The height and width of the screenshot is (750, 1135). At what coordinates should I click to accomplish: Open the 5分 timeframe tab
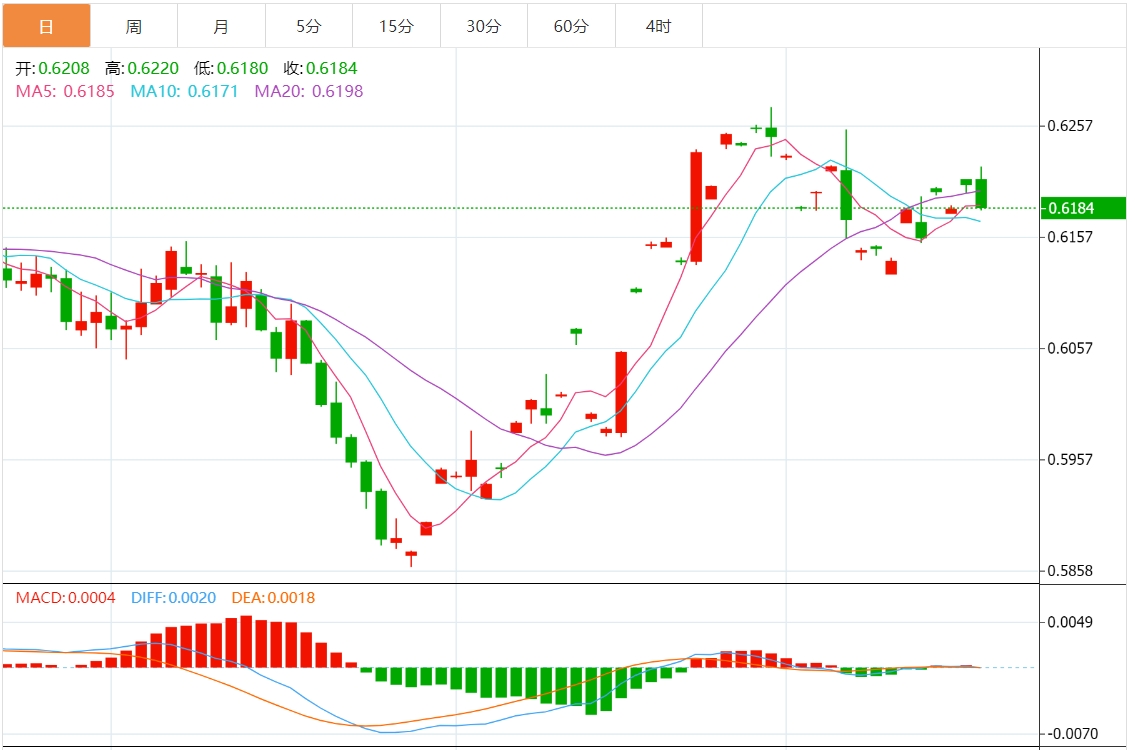[x=309, y=26]
